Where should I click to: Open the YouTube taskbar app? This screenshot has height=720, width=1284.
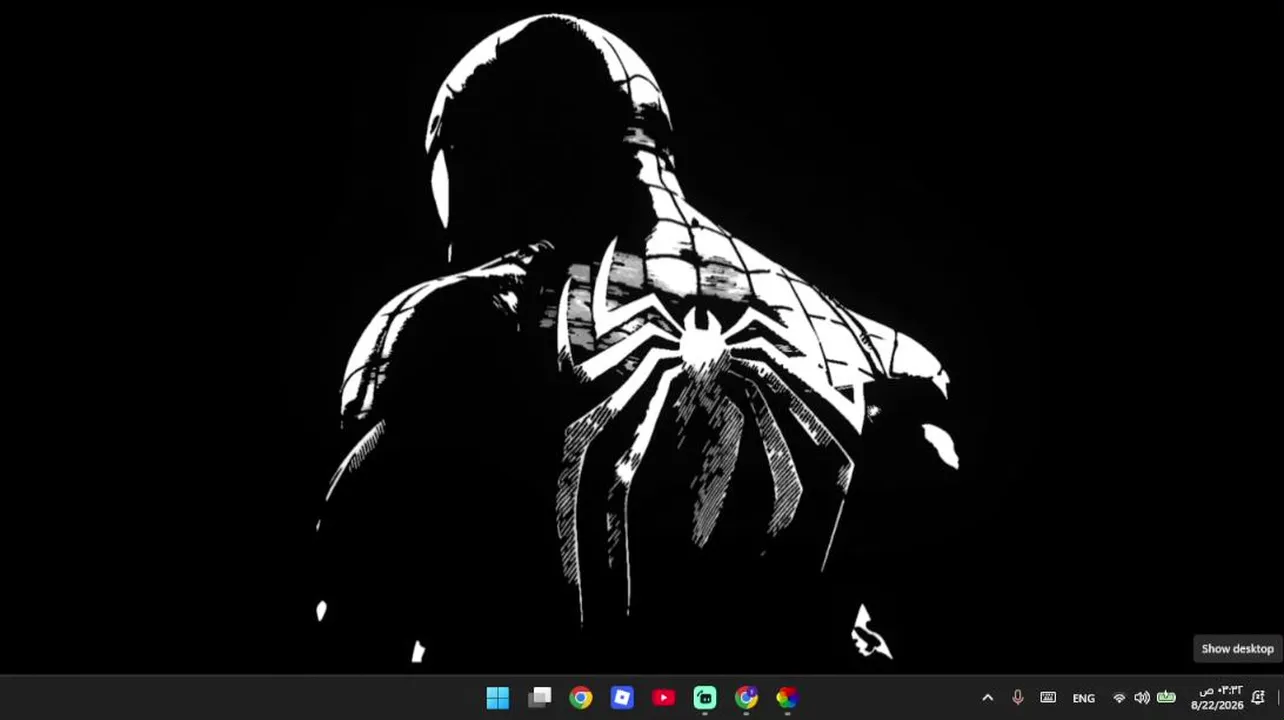(663, 697)
